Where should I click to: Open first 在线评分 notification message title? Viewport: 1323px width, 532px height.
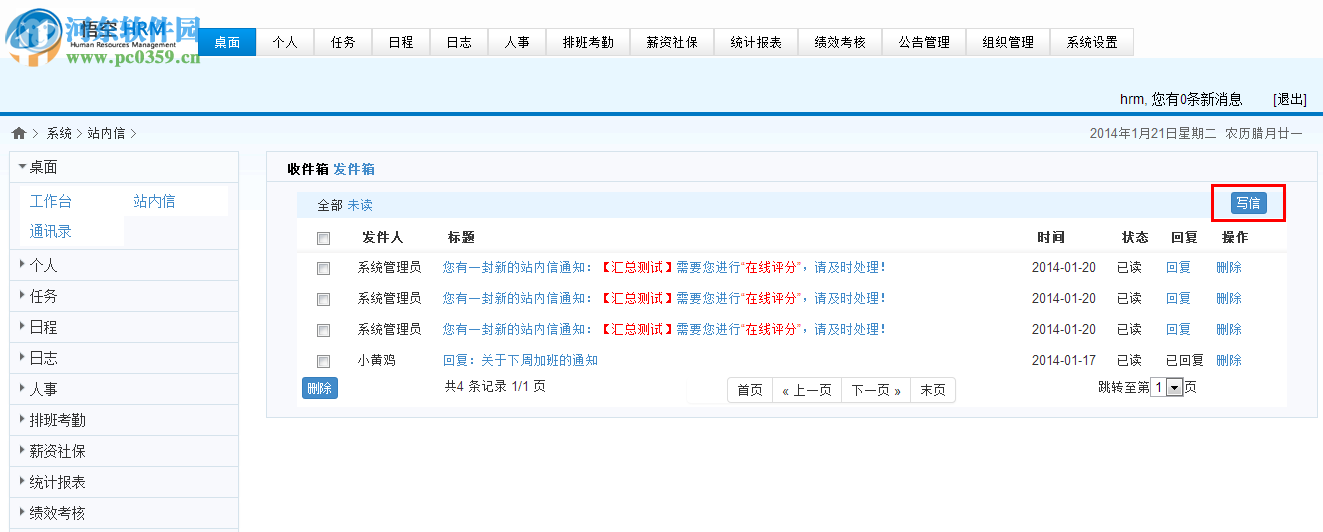click(664, 268)
